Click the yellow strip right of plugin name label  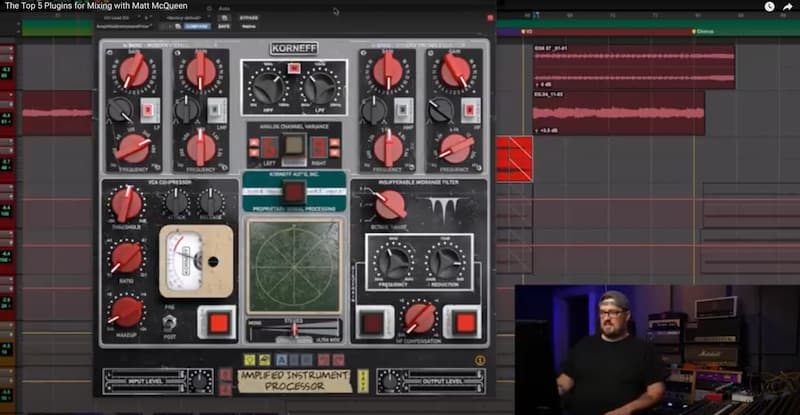click(362, 381)
